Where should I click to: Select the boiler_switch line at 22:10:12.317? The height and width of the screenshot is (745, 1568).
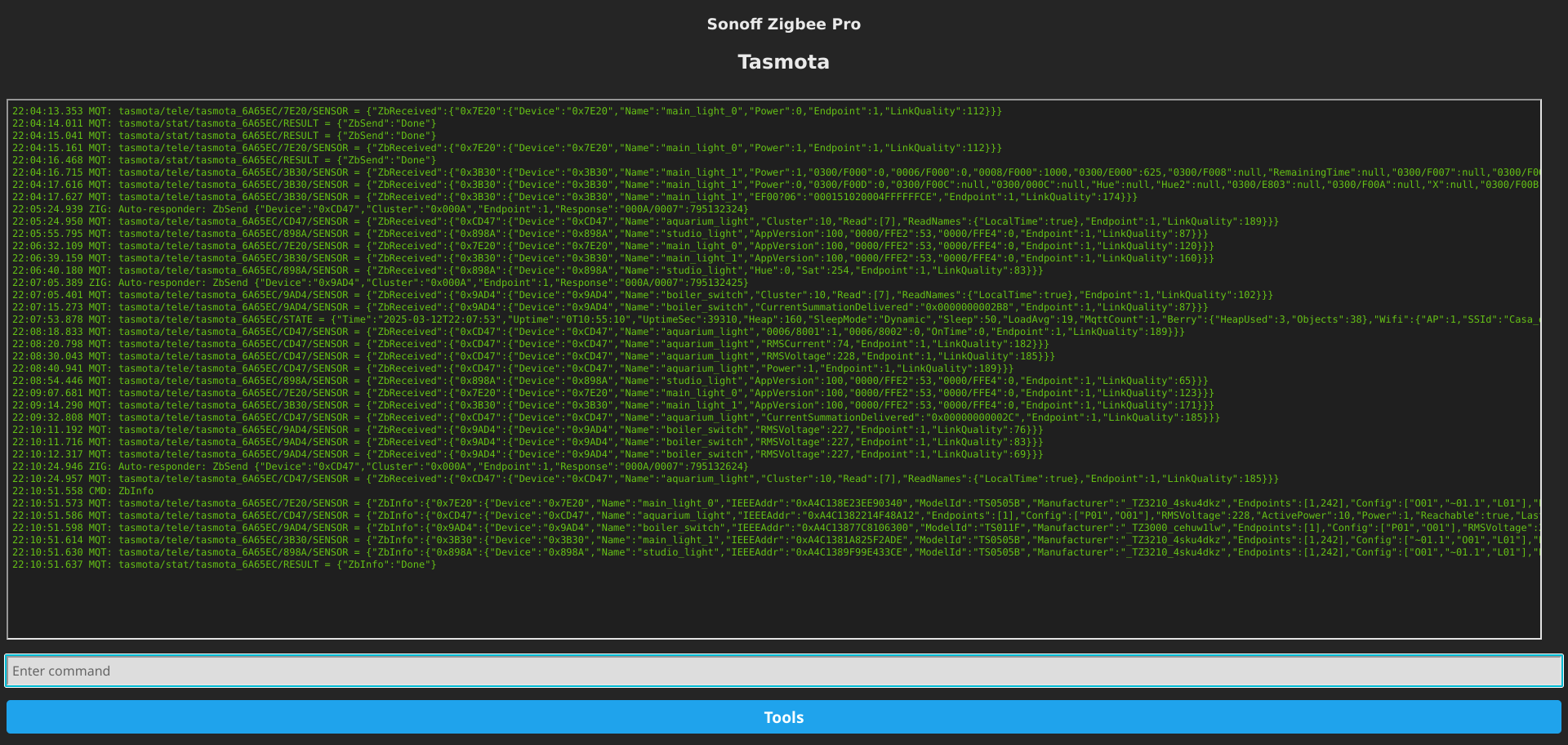528,454
